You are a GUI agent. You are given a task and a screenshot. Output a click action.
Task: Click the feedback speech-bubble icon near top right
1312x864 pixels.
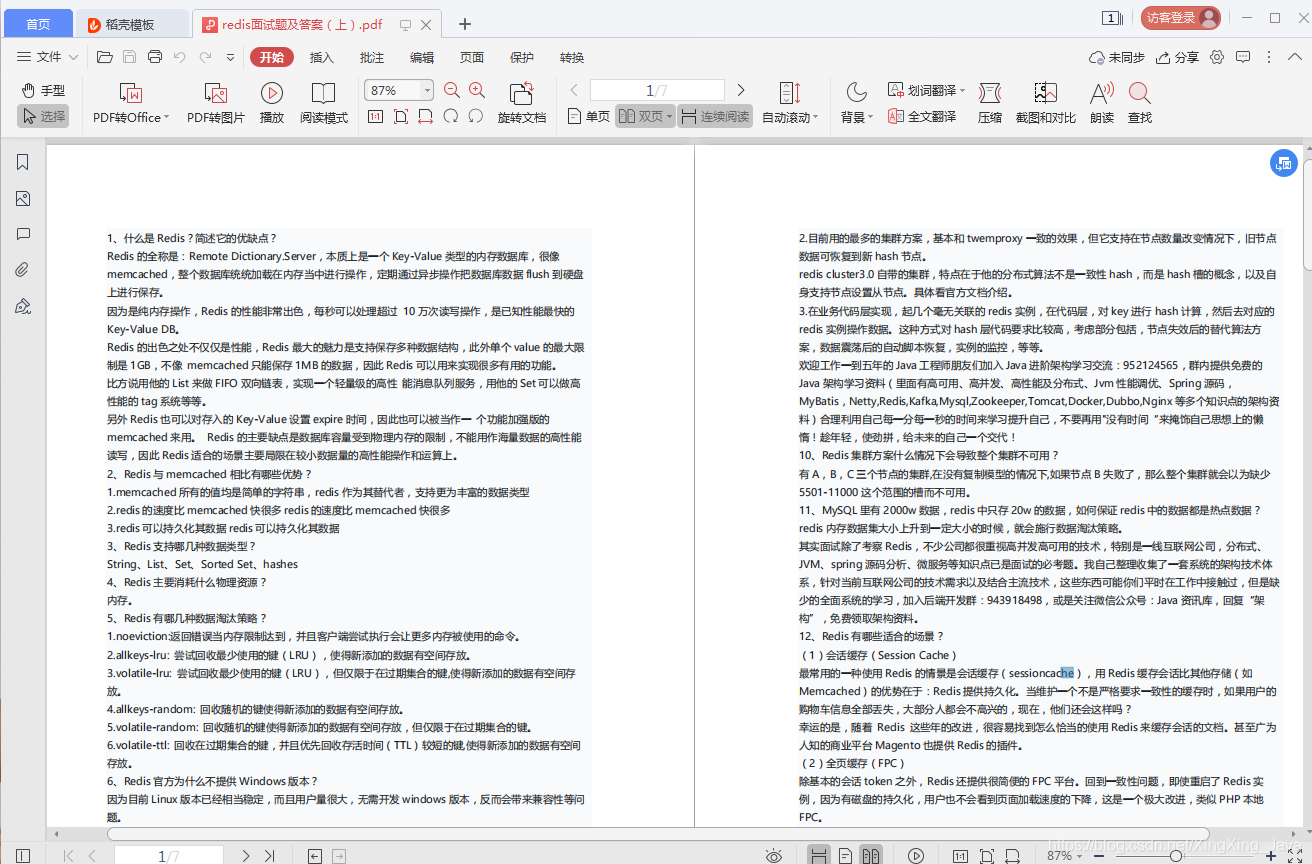click(x=1243, y=57)
